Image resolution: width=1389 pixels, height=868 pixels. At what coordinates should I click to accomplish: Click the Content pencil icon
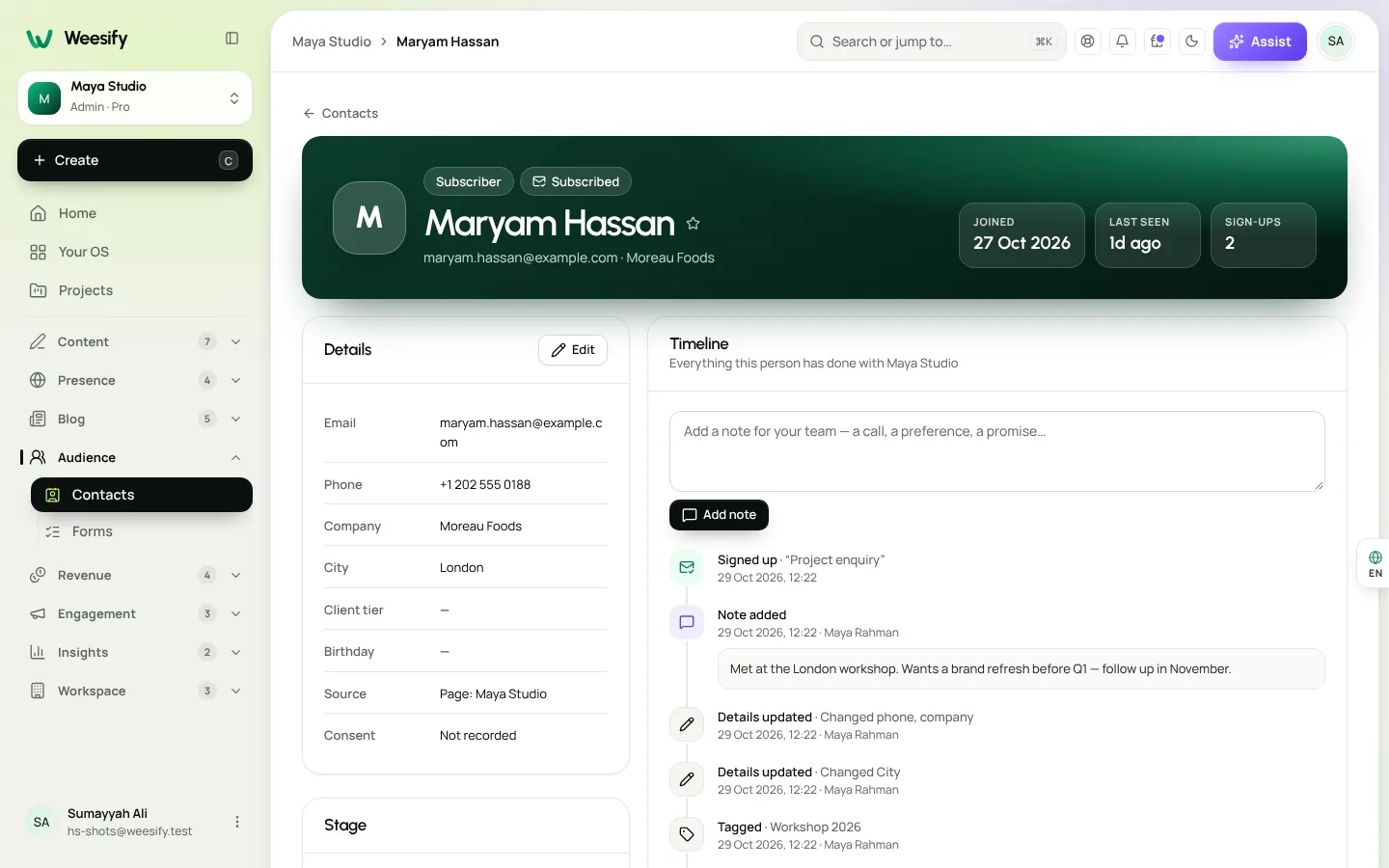point(38,341)
